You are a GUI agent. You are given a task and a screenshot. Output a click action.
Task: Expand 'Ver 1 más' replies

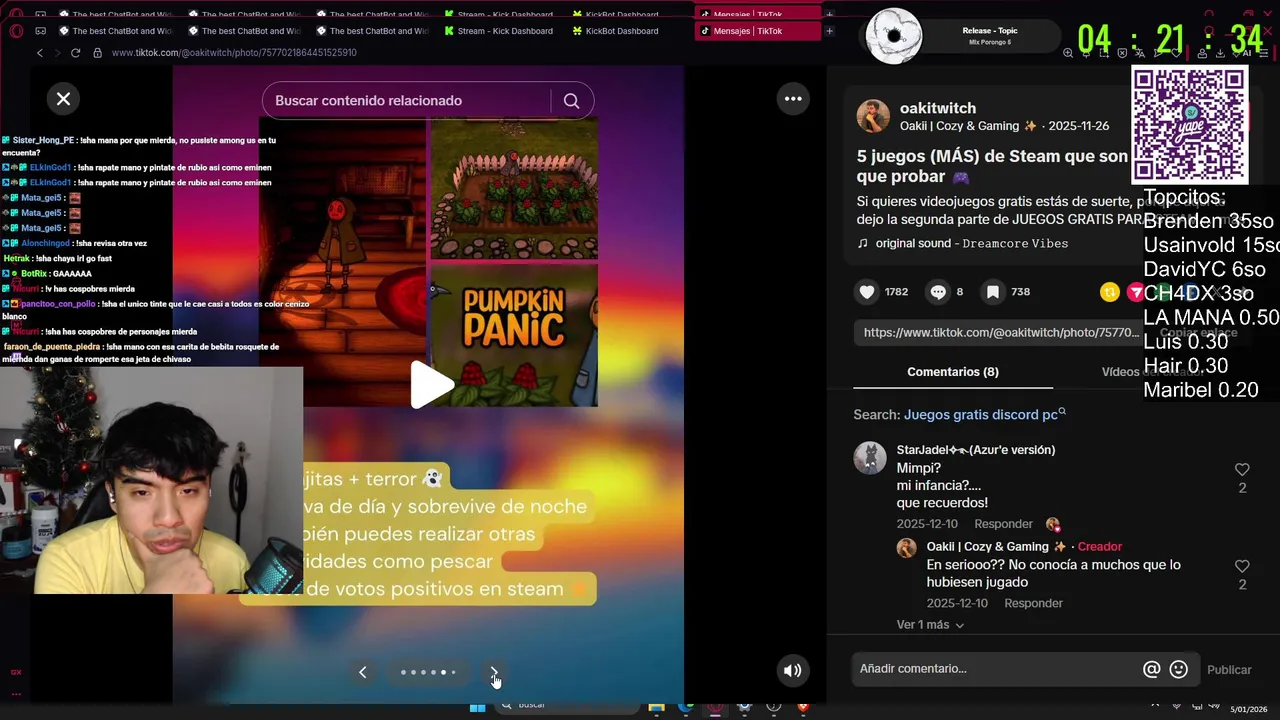coord(930,625)
